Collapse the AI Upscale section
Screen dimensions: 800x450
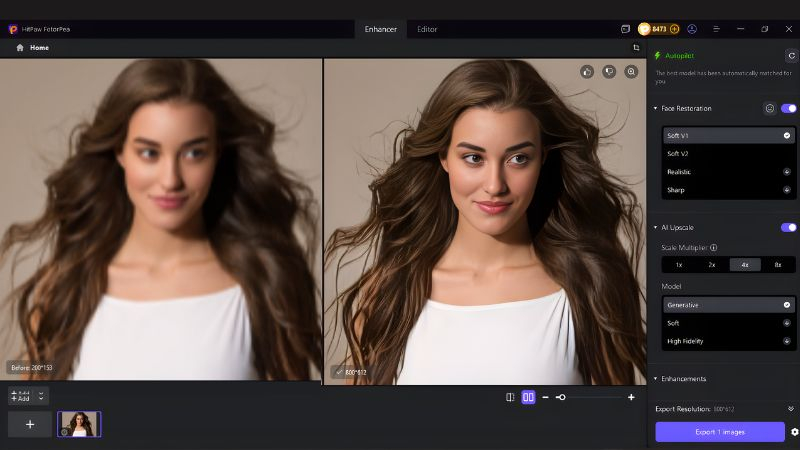[656, 227]
